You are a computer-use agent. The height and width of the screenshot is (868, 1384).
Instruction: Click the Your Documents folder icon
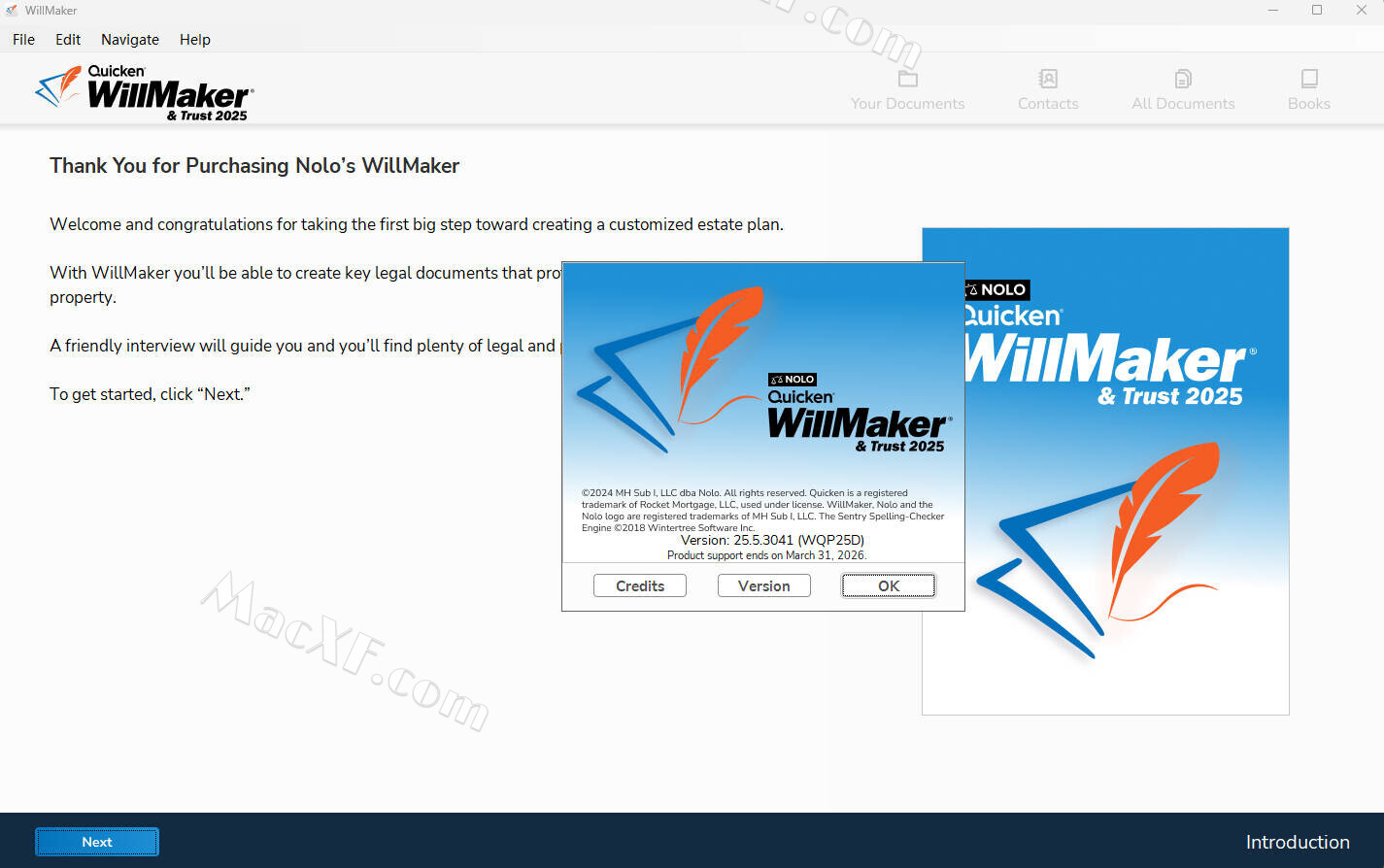pos(907,79)
